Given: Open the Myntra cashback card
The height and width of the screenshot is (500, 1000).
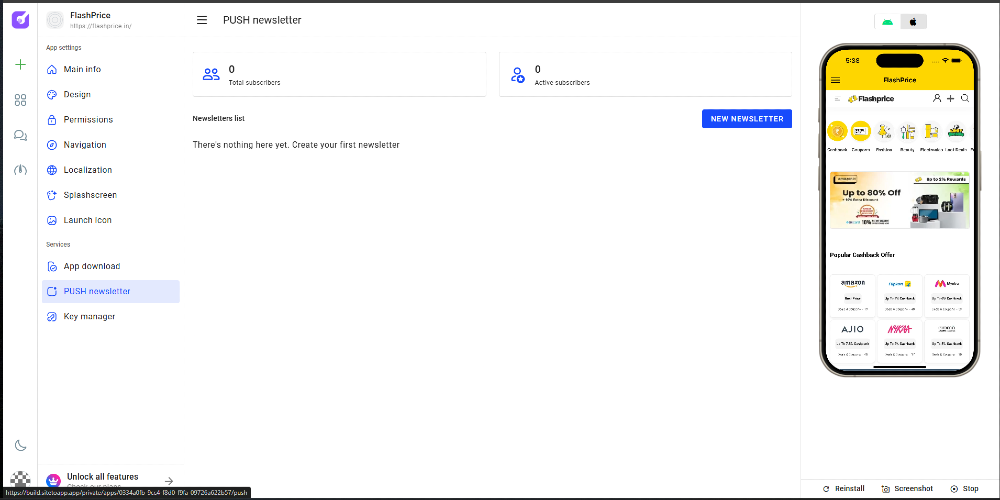Looking at the screenshot, I should click(947, 296).
